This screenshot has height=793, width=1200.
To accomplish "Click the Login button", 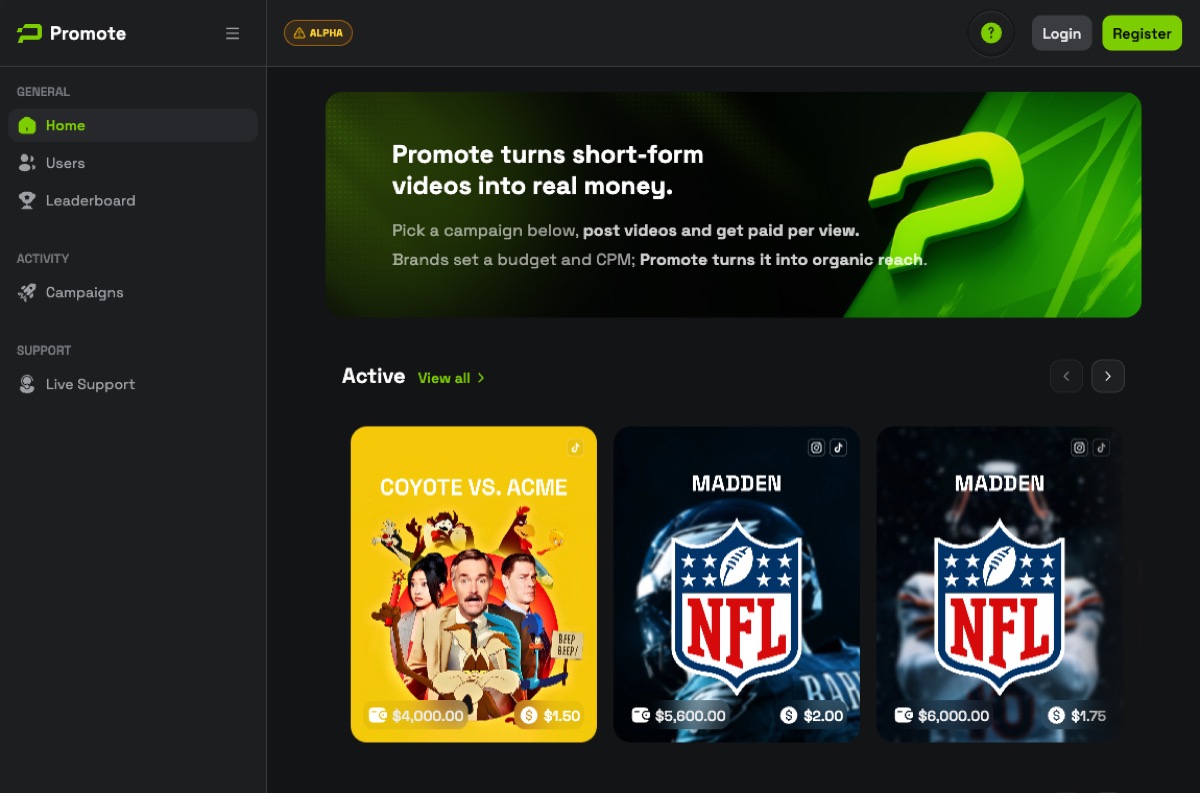I will tap(1062, 33).
